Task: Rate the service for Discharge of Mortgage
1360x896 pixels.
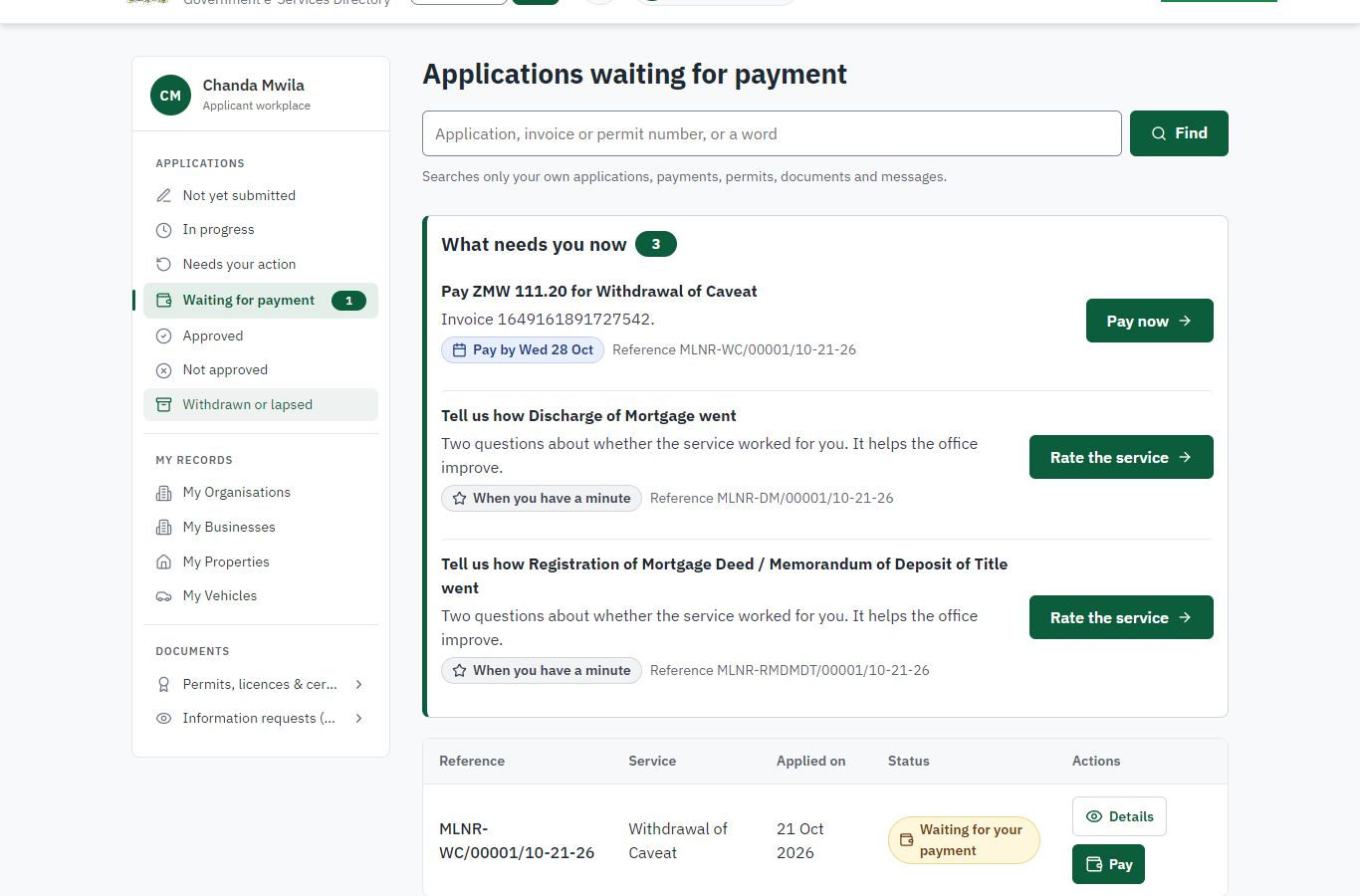Action: coord(1121,457)
